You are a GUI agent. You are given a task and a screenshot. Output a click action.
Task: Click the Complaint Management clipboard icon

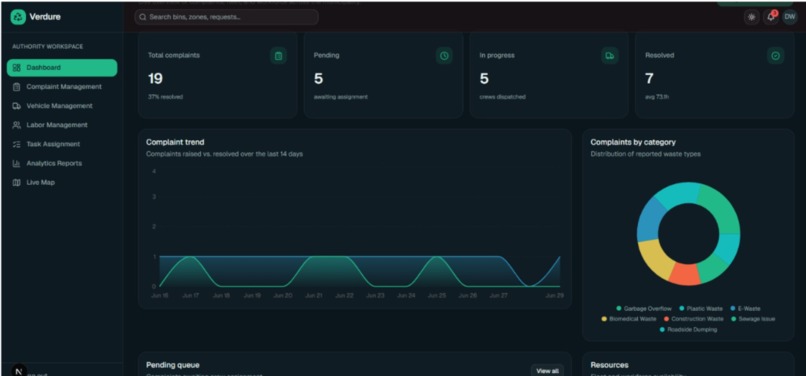pos(16,87)
